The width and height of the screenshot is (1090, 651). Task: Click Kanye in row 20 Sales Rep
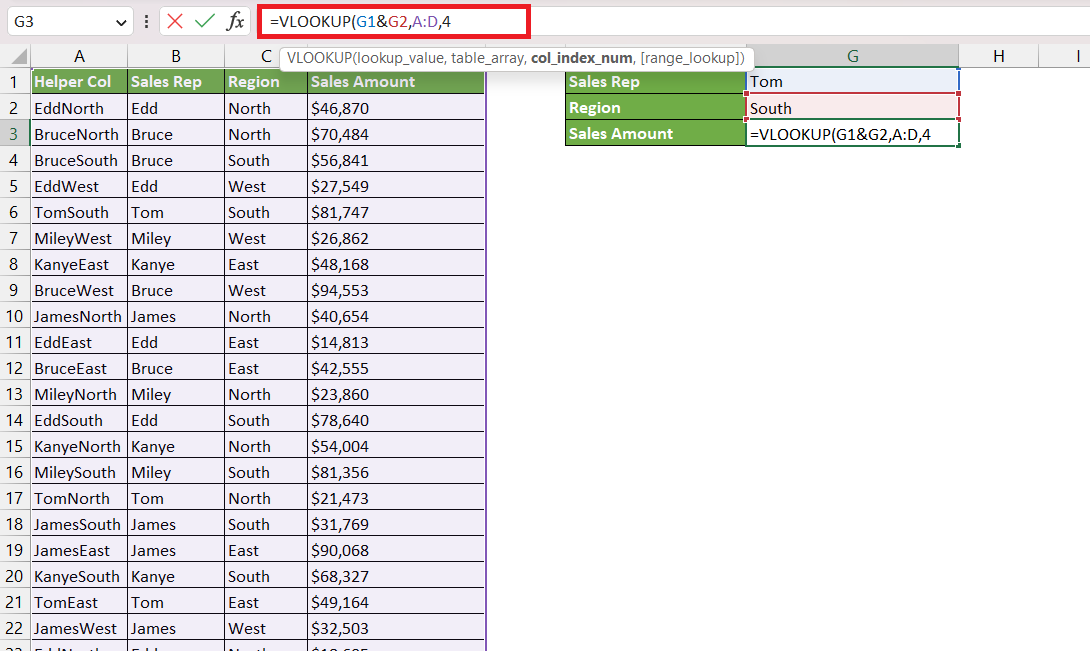[176, 577]
